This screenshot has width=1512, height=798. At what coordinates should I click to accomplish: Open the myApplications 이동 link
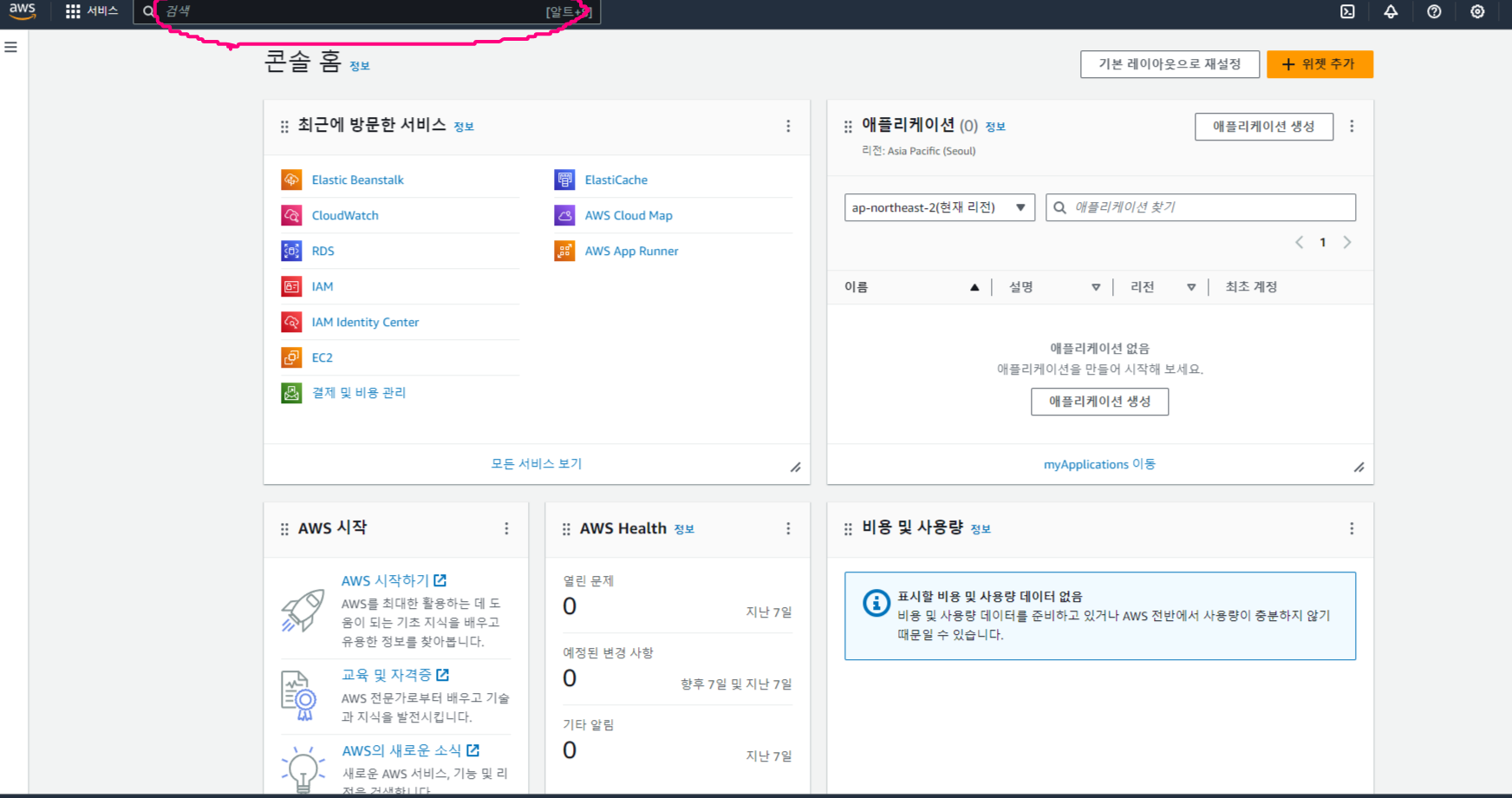click(1099, 464)
